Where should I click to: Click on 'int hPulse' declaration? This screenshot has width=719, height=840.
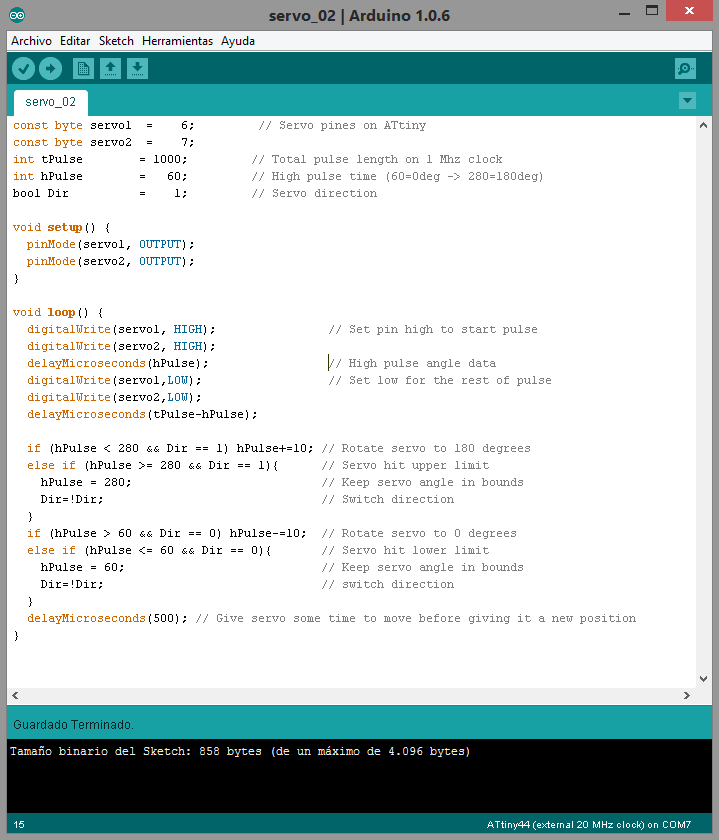100,176
